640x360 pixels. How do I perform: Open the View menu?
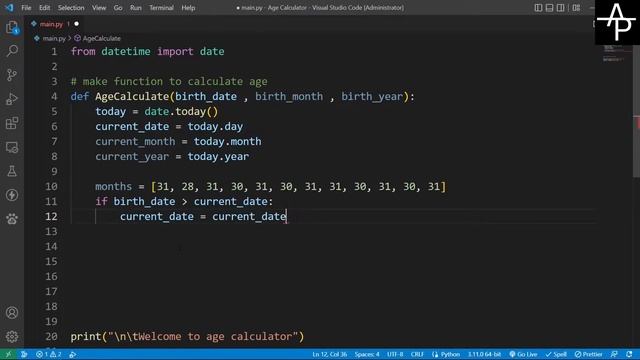tap(99, 8)
